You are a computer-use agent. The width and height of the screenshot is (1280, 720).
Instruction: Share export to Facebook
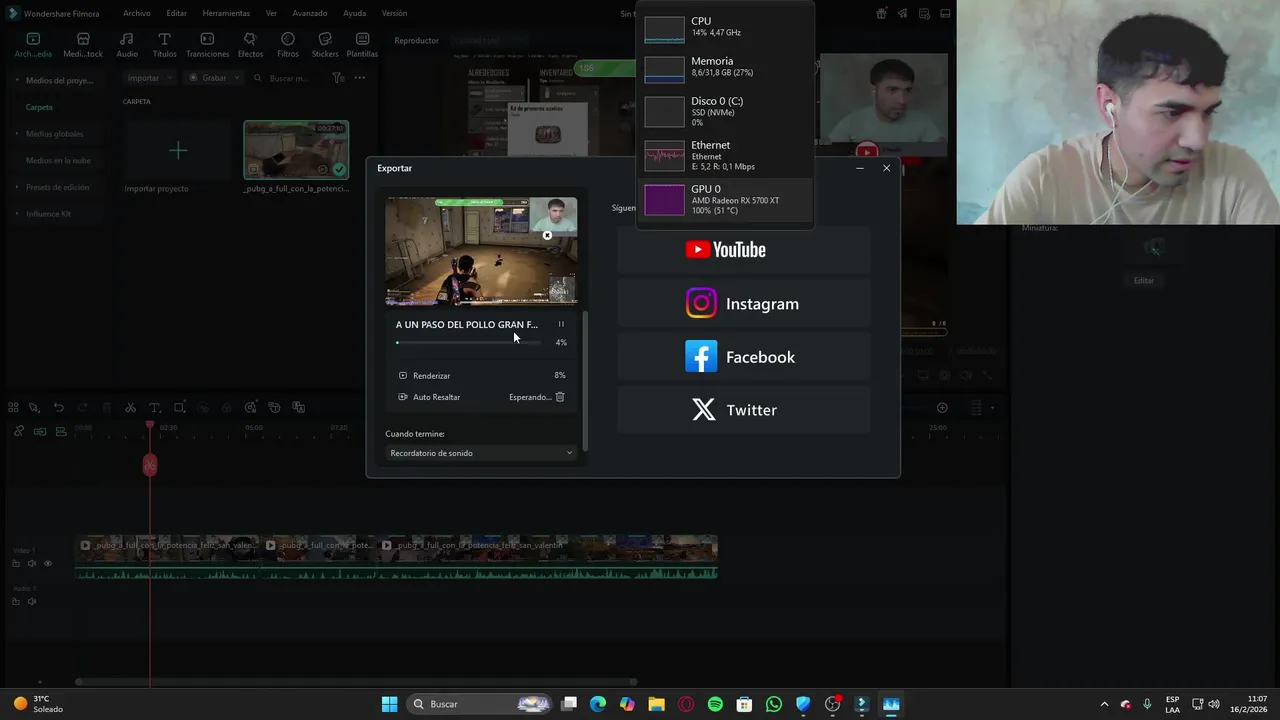[743, 357]
